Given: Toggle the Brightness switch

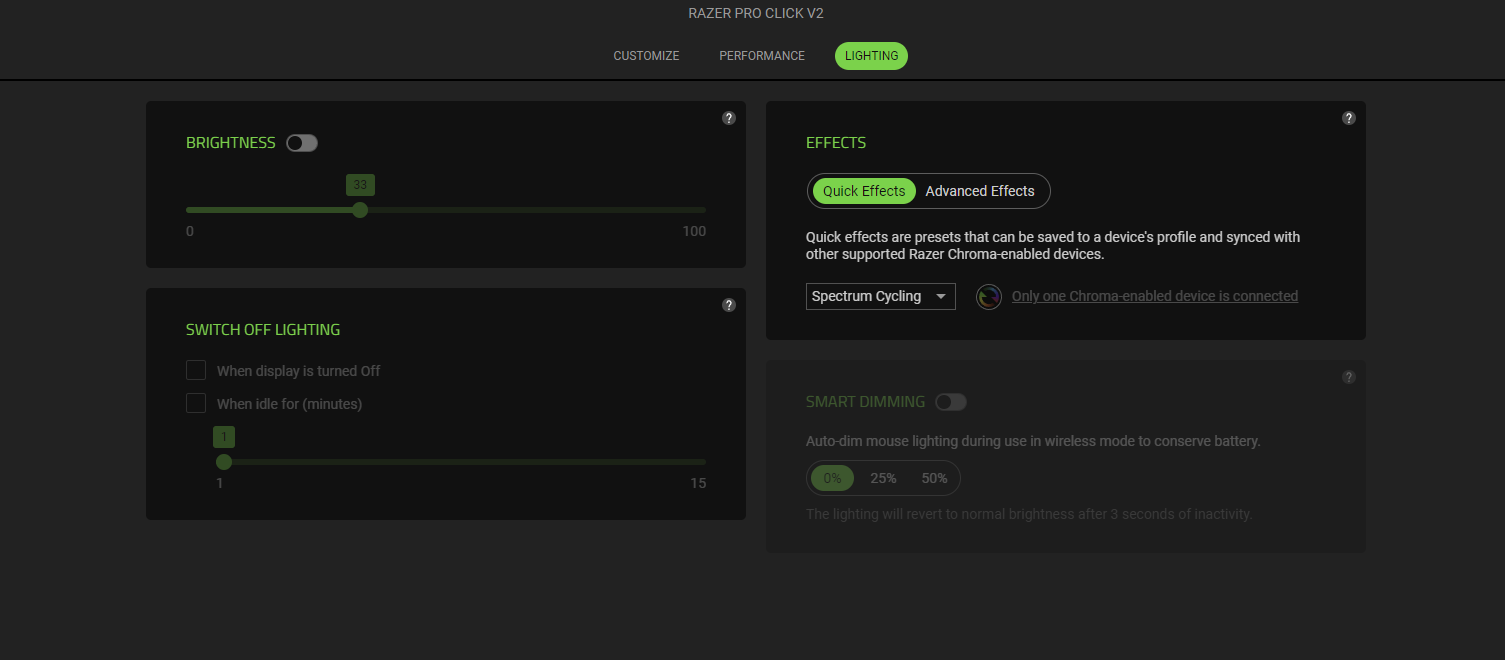Looking at the screenshot, I should click(x=302, y=143).
